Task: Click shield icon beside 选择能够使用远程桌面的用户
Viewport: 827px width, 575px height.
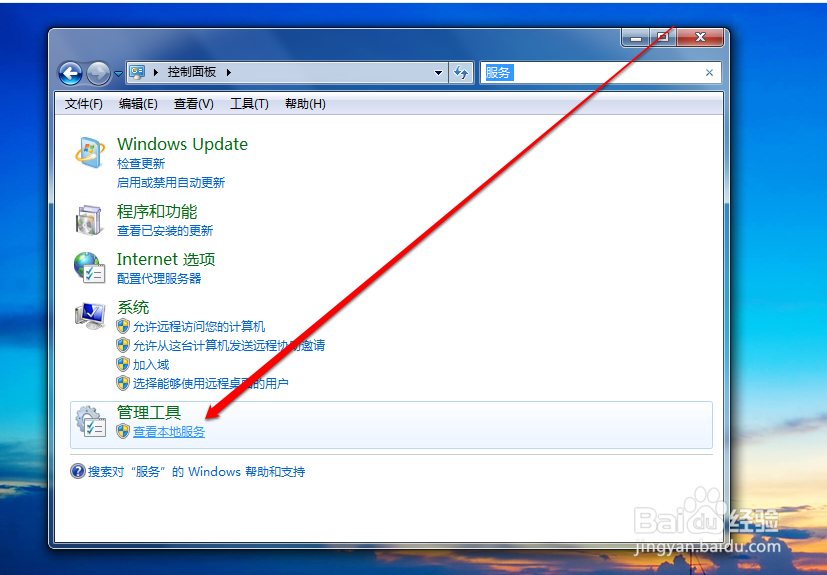Action: [123, 383]
